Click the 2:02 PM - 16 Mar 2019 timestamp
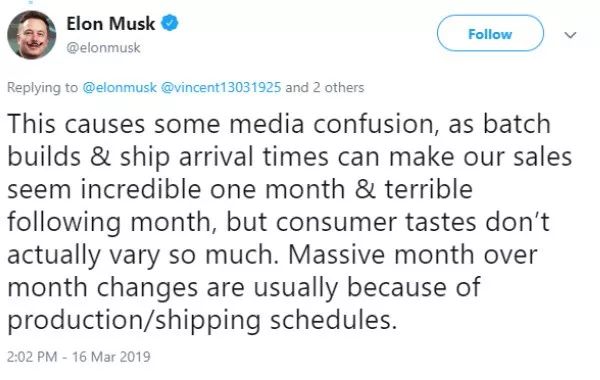The width and height of the screenshot is (600, 380). 78,357
